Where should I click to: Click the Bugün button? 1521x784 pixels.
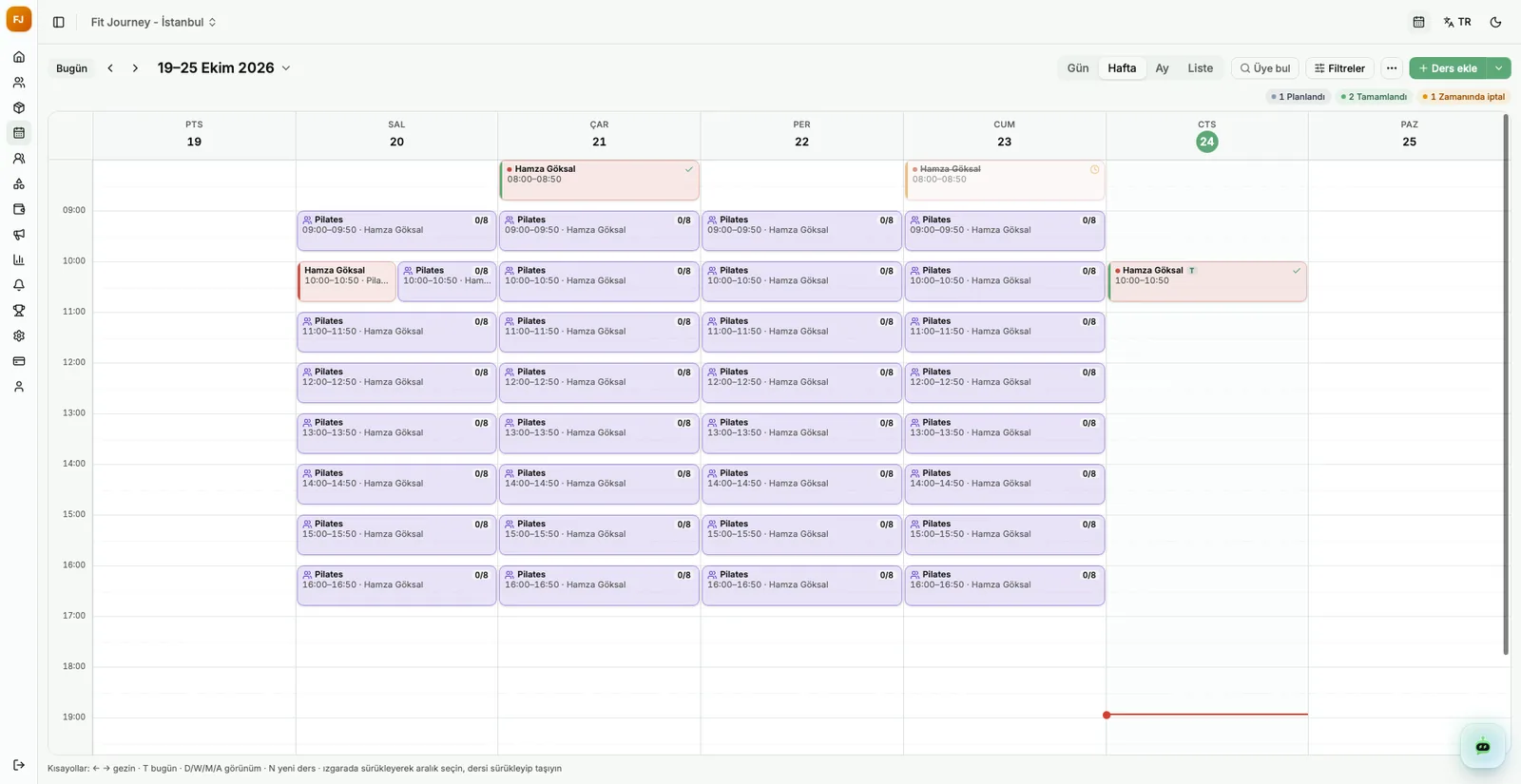tap(71, 68)
